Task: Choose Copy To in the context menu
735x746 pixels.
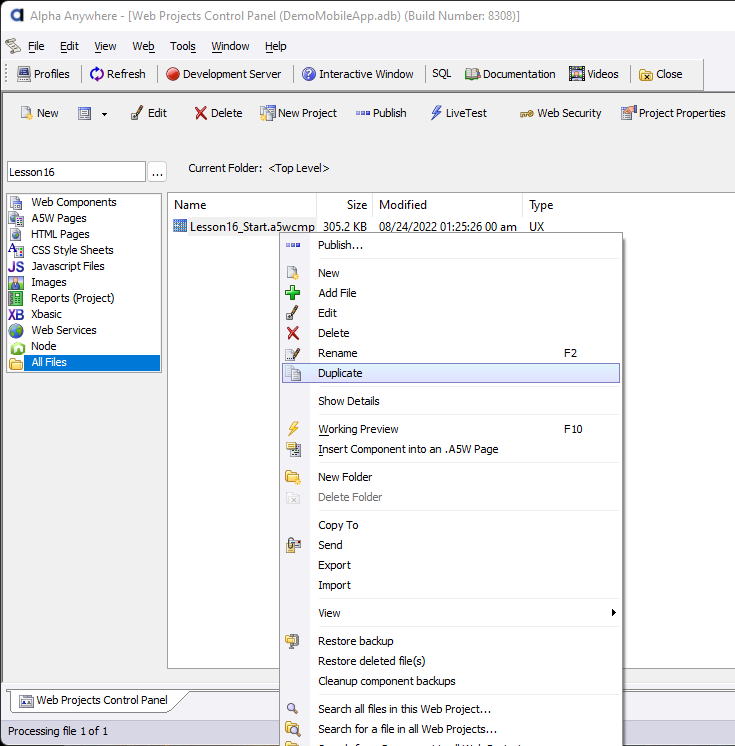Action: coord(451,525)
